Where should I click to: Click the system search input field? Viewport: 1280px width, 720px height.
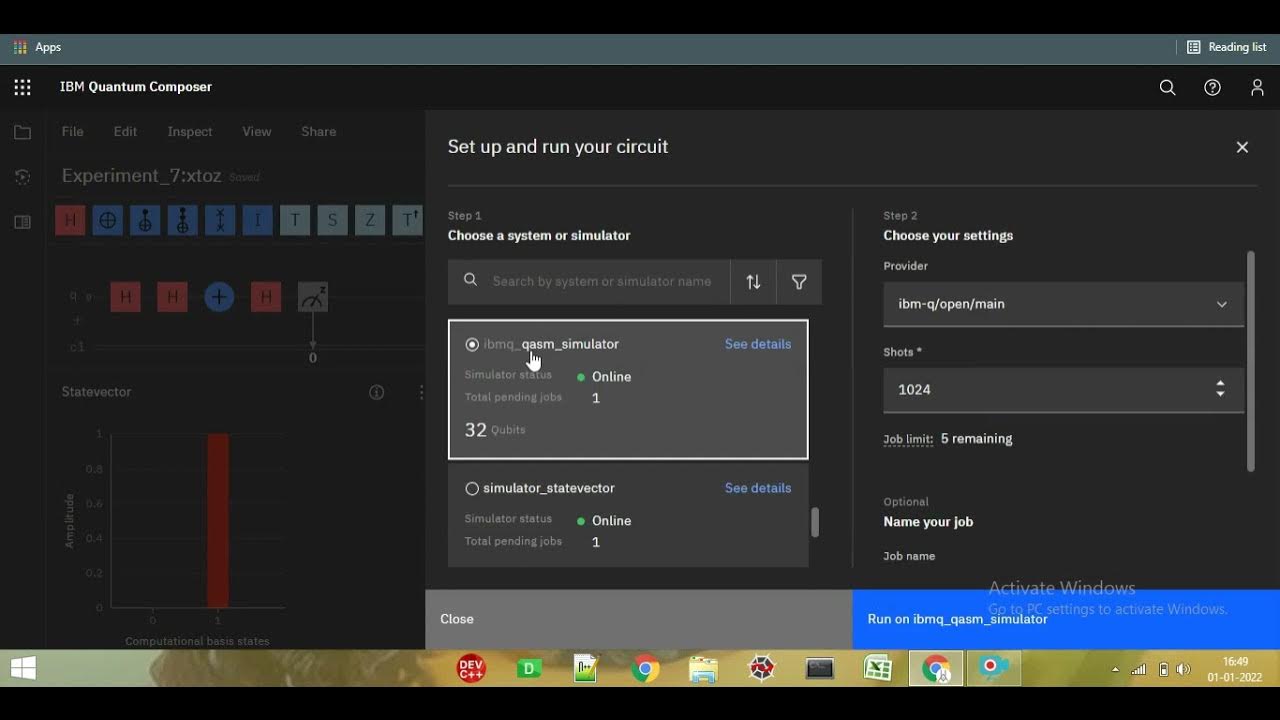(589, 282)
